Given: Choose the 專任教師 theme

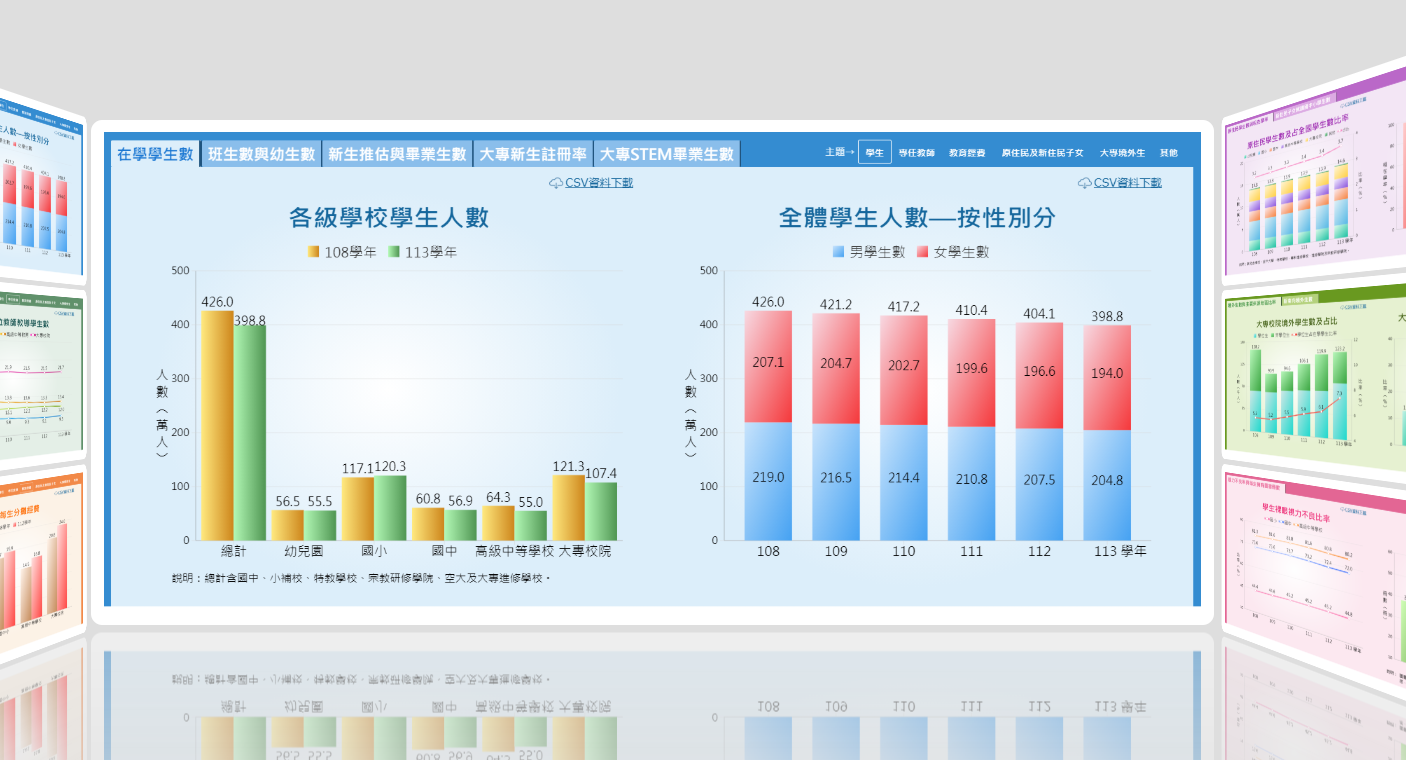Looking at the screenshot, I should 916,153.
